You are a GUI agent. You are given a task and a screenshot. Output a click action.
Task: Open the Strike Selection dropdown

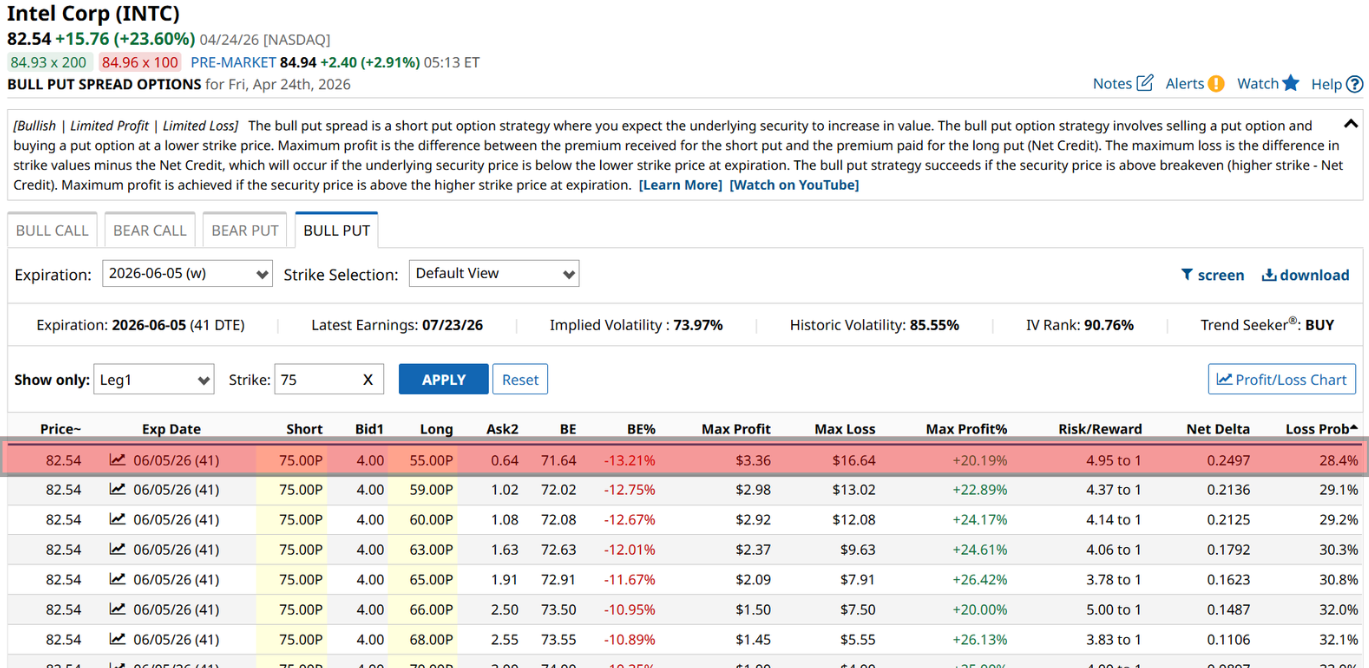tap(493, 274)
